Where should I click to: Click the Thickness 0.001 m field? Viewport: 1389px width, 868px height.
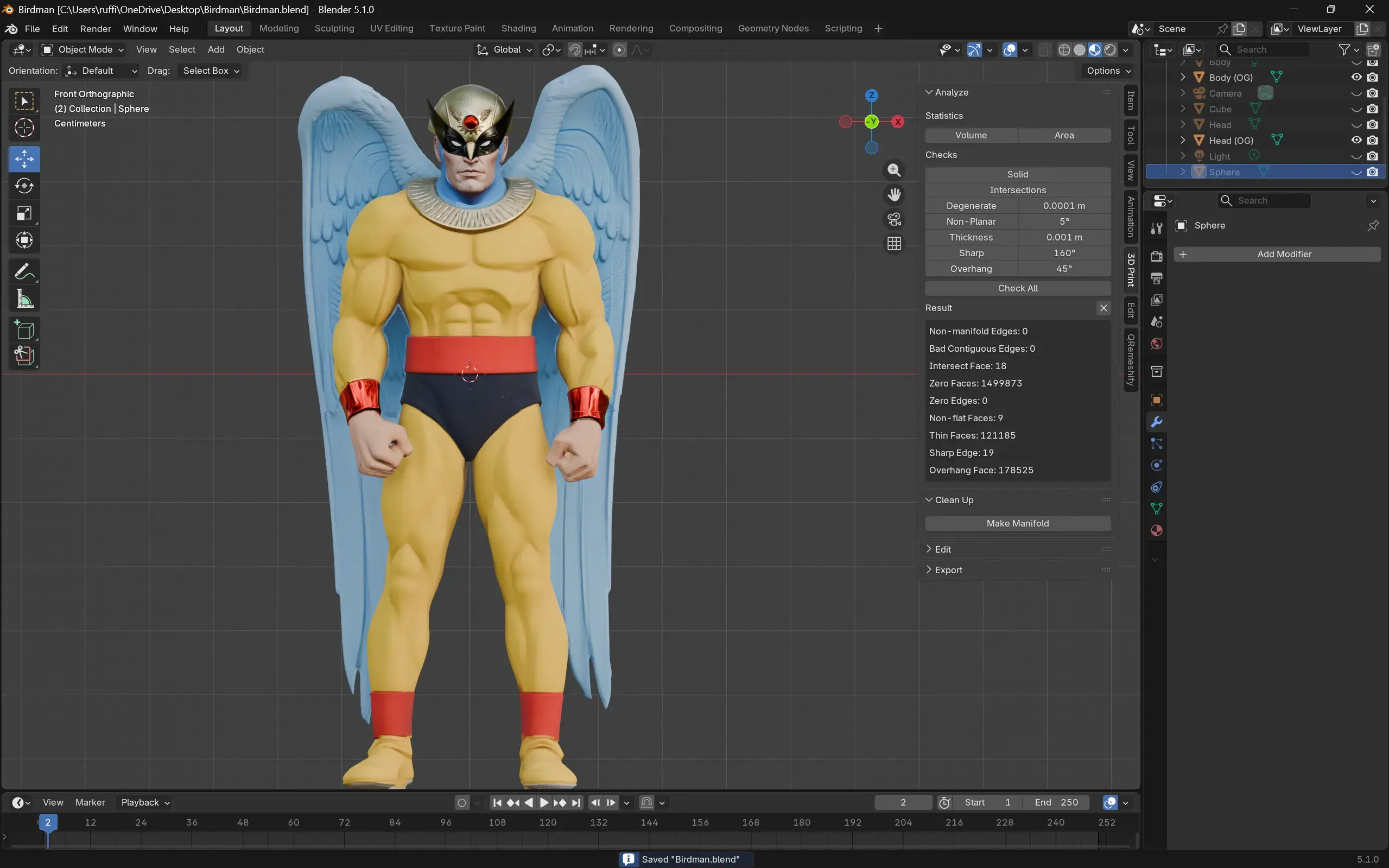1064,238
